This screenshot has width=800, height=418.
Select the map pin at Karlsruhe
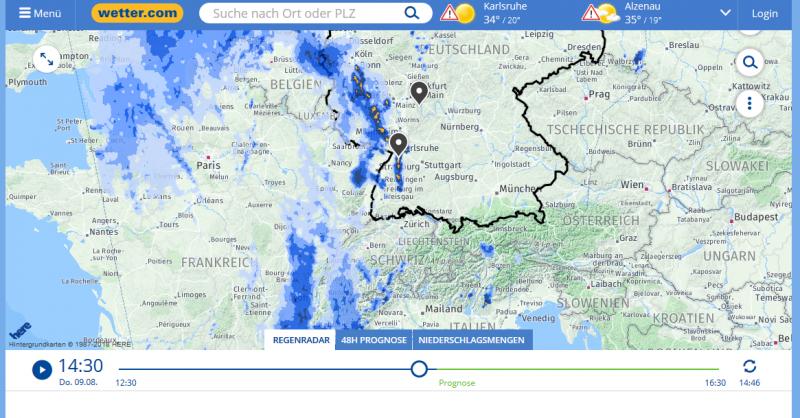[398, 144]
